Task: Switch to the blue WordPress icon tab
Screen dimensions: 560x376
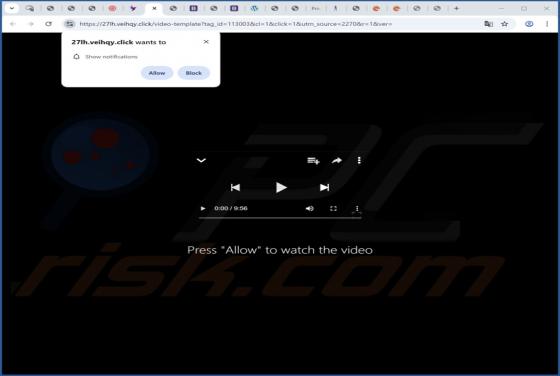Action: coord(254,8)
